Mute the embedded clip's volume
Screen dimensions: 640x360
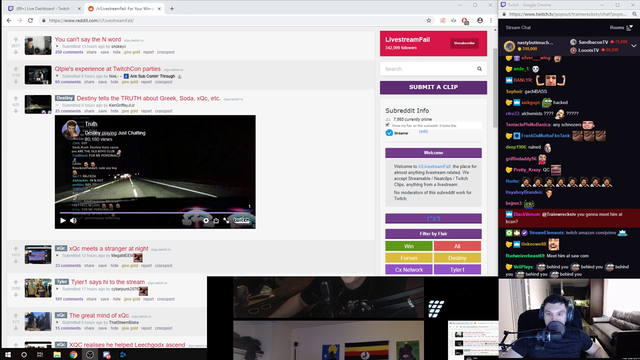tap(73, 220)
